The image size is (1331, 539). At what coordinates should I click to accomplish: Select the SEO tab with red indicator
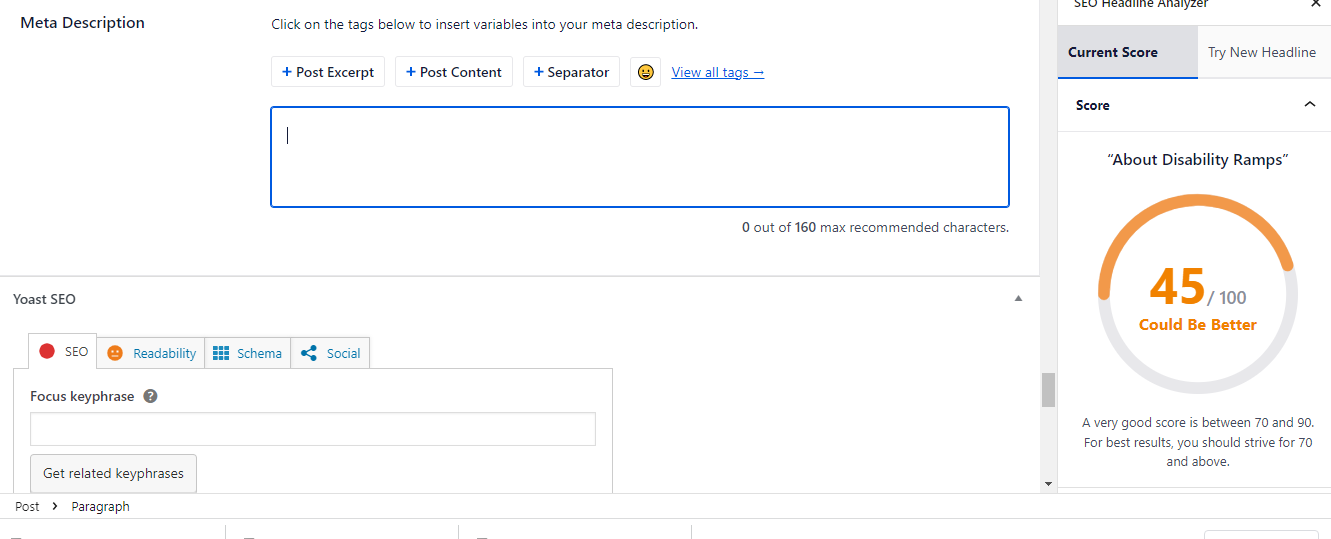tap(63, 352)
